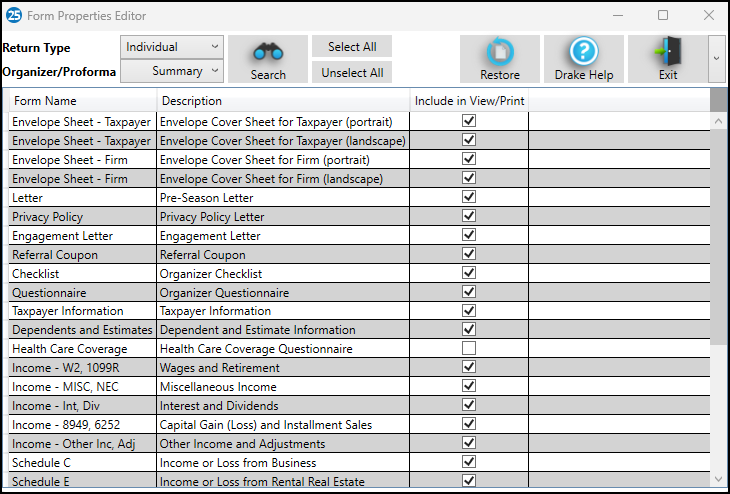Toggle the Privacy Policy checkbox

coord(469,216)
